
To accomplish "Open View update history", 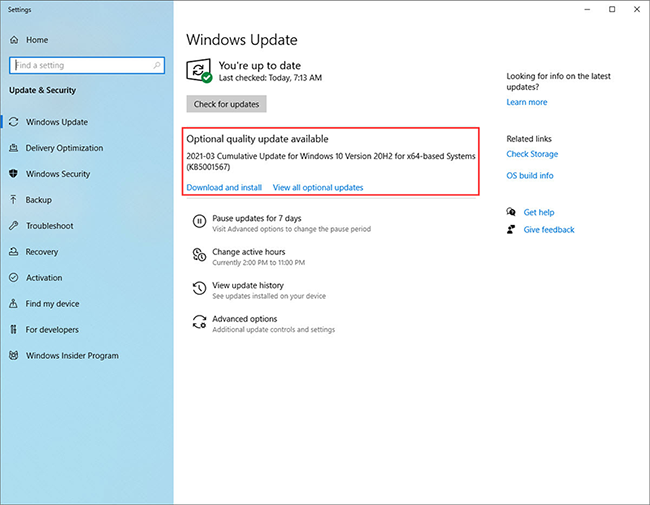I will pyautogui.click(x=248, y=285).
